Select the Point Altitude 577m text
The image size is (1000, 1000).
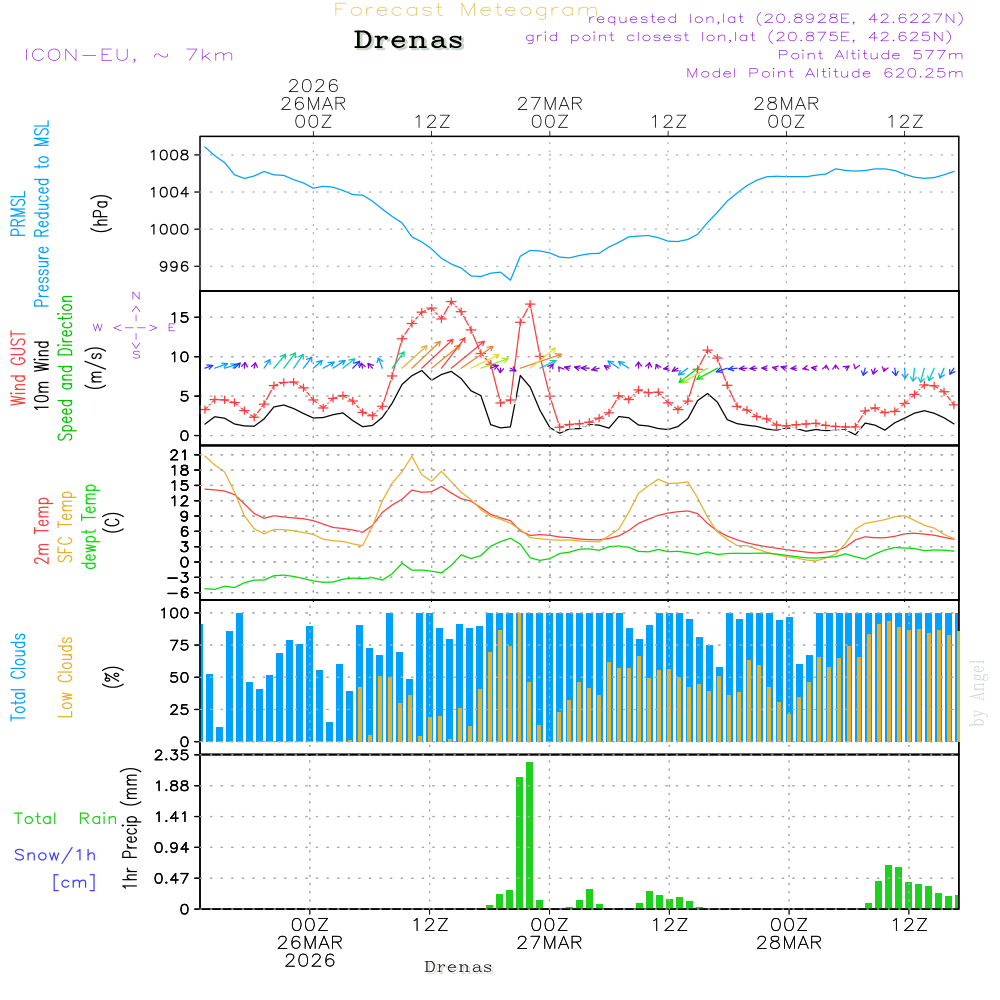(x=870, y=55)
